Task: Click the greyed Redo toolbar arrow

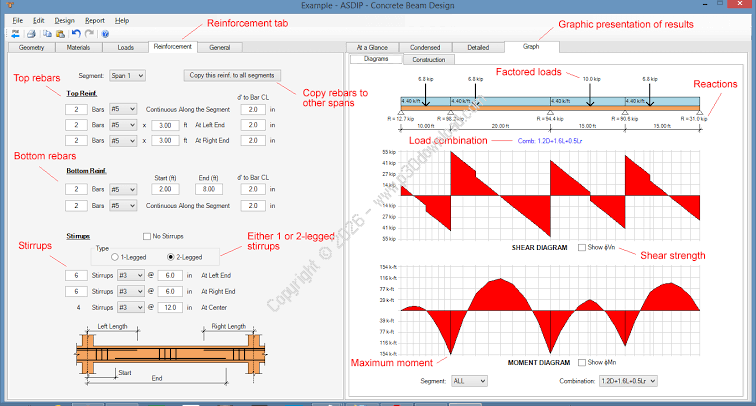Action: coord(89,34)
